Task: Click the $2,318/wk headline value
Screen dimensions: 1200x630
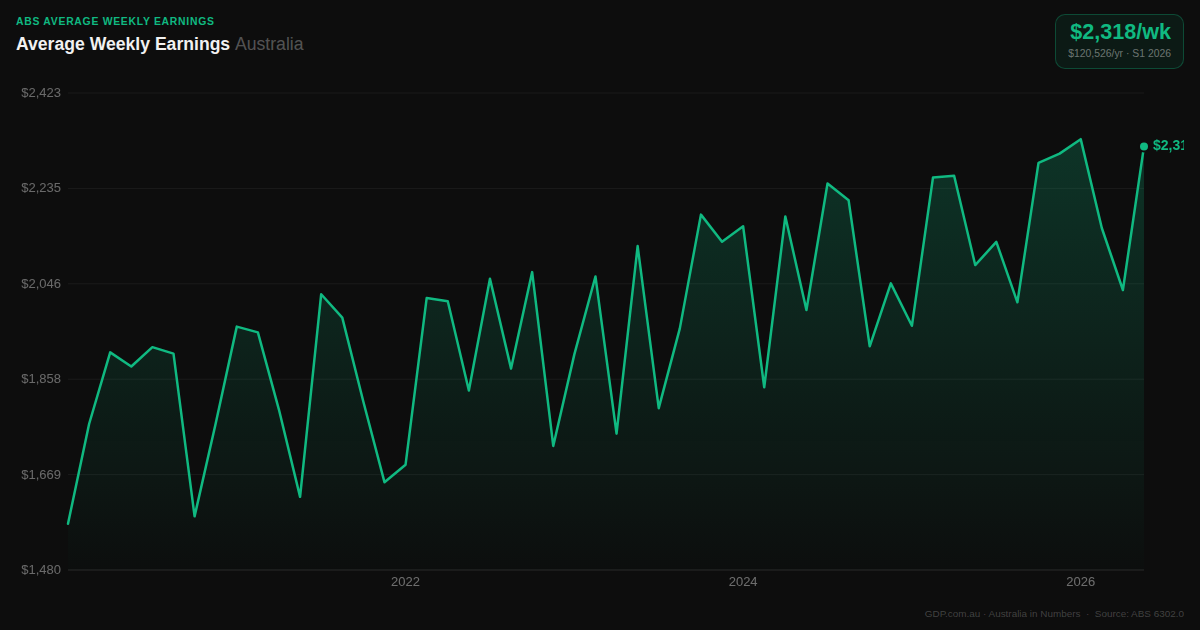Action: 1120,32
